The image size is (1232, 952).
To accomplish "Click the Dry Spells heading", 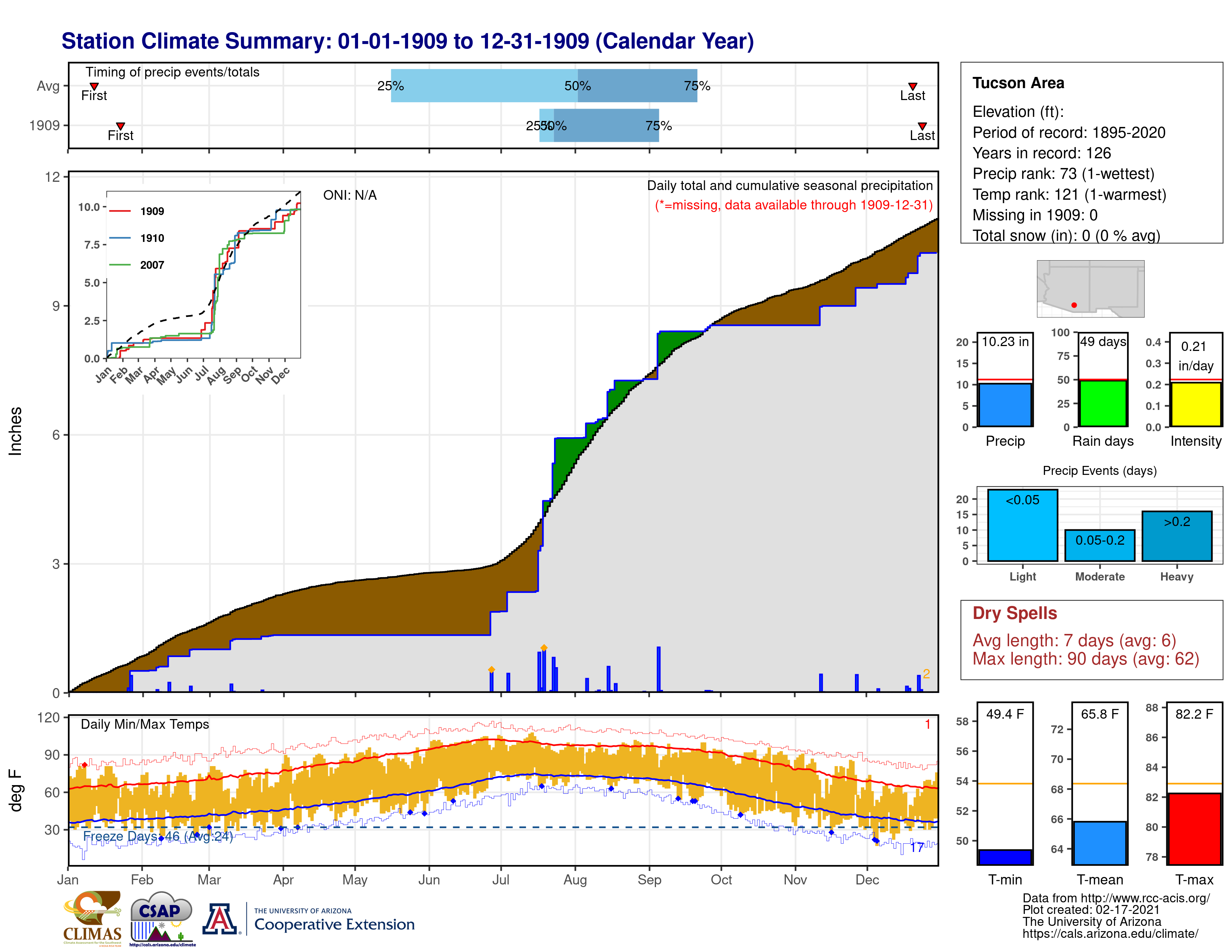I will (1014, 613).
